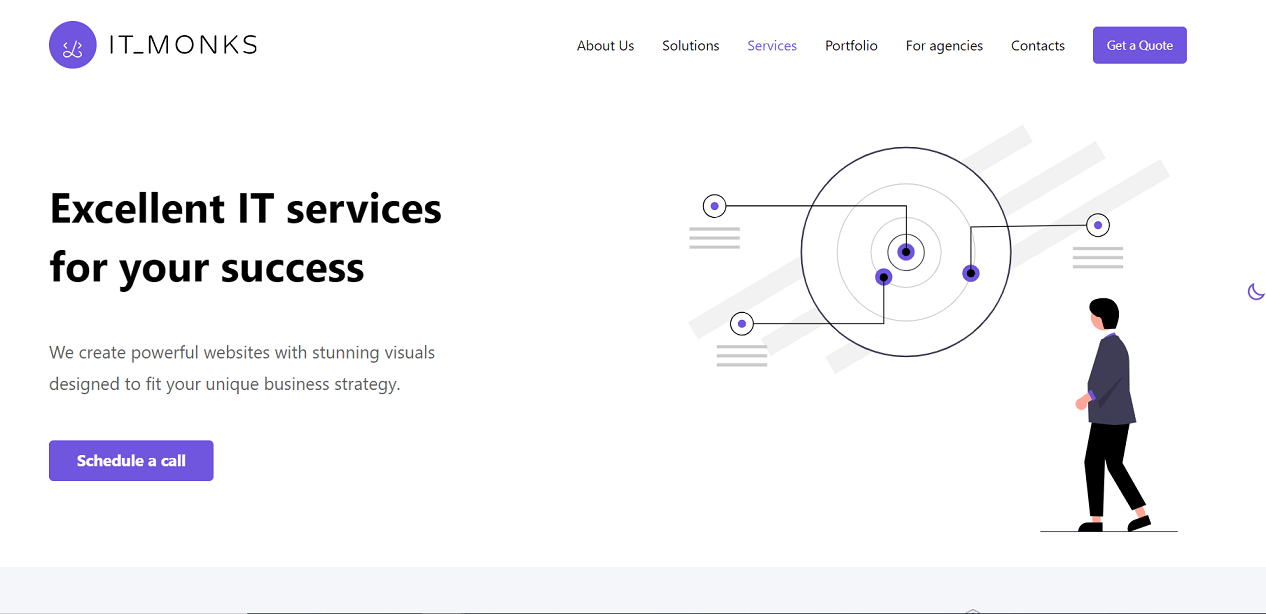The width and height of the screenshot is (1266, 614).
Task: Click the top-left purple dot node icon
Action: pyautogui.click(x=714, y=205)
